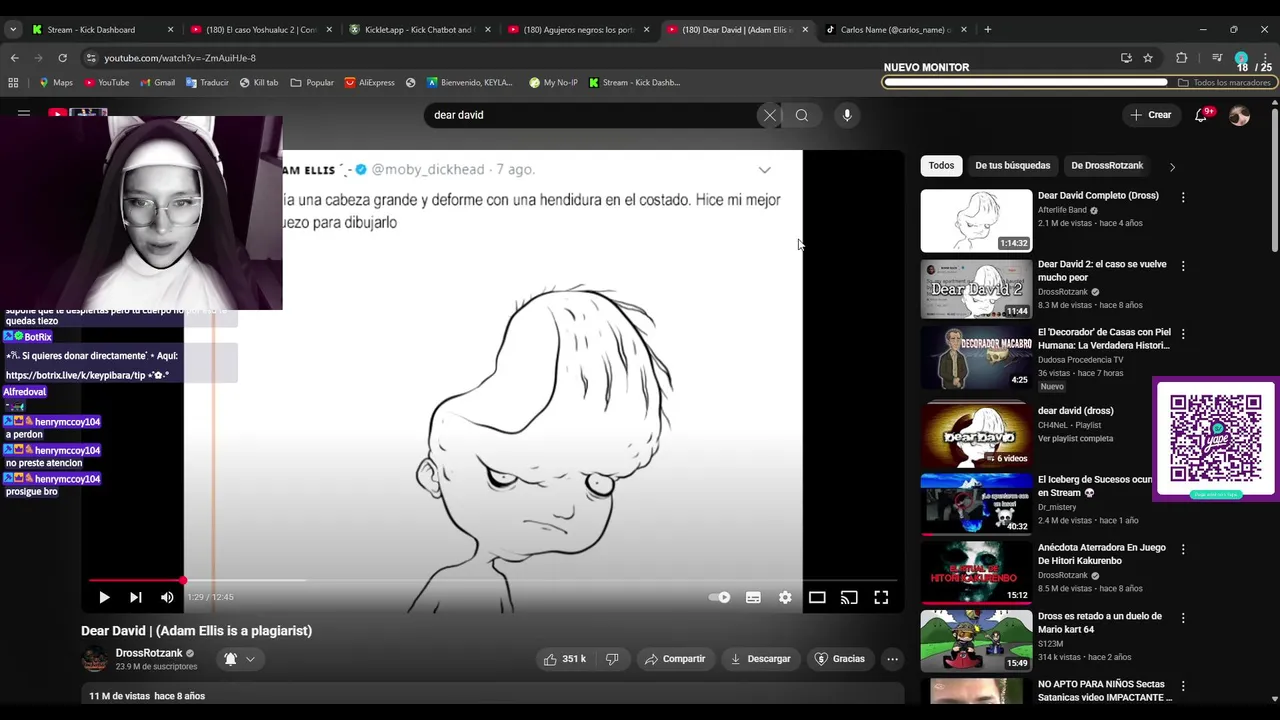Open options for 'NO APTO PARA NIÑOS'
This screenshot has width=1280, height=720.
(1183, 686)
